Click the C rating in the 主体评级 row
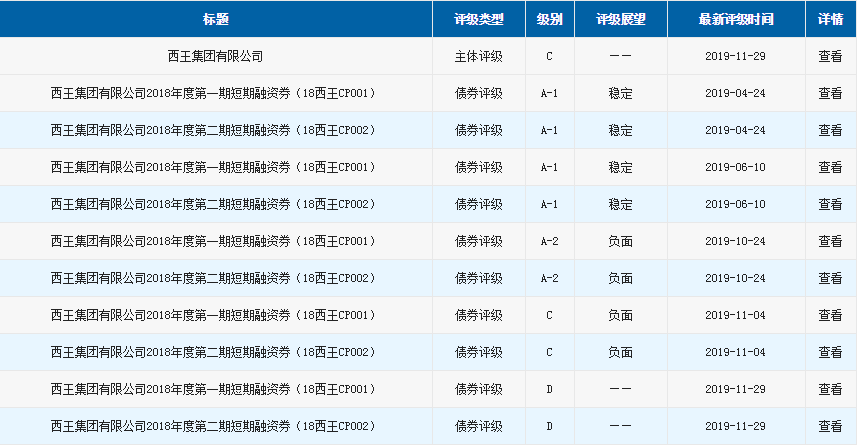Viewport: 857px width, 446px height. [x=549, y=56]
